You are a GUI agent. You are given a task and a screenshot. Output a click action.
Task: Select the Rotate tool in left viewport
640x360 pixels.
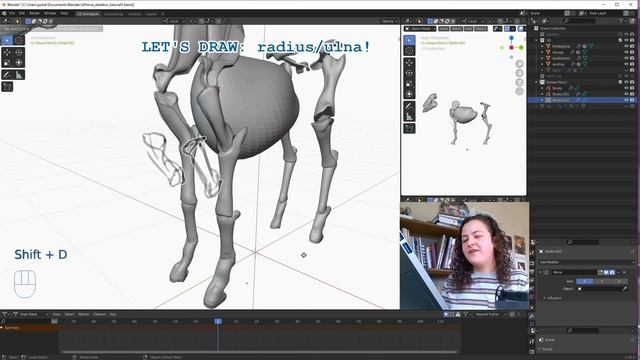pos(19,52)
